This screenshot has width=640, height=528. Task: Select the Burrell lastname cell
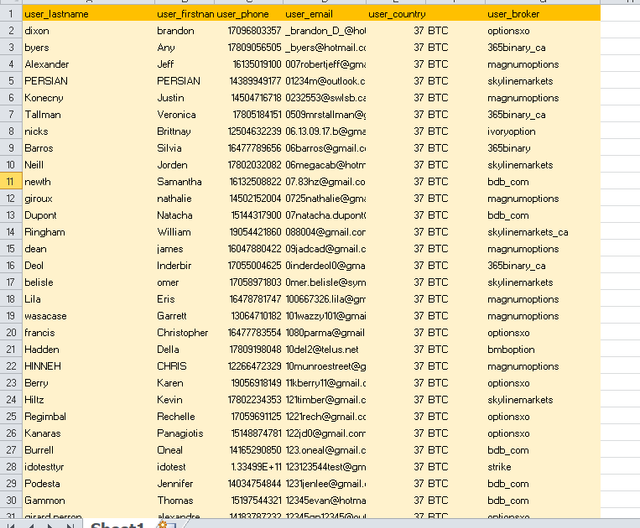click(89, 450)
